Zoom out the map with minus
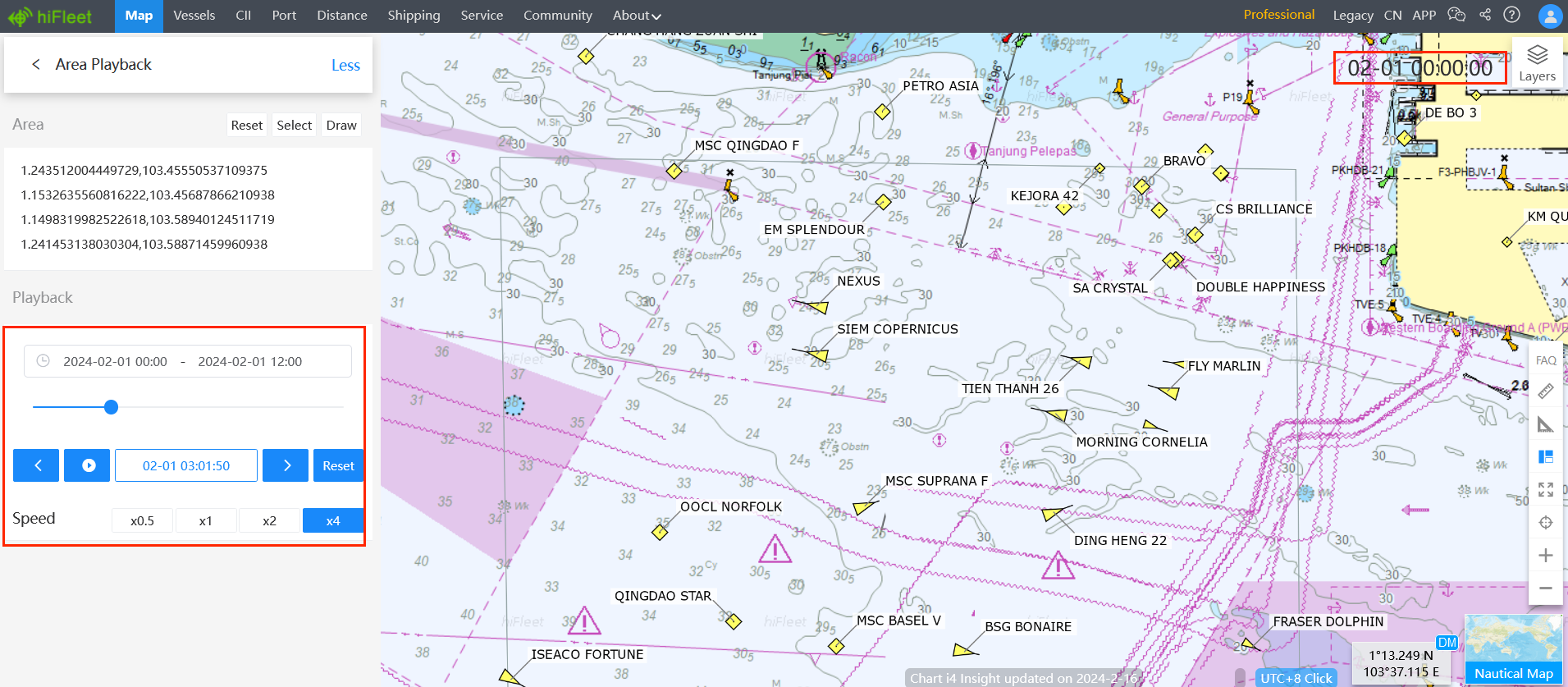Viewport: 1568px width, 687px height. [x=1546, y=589]
